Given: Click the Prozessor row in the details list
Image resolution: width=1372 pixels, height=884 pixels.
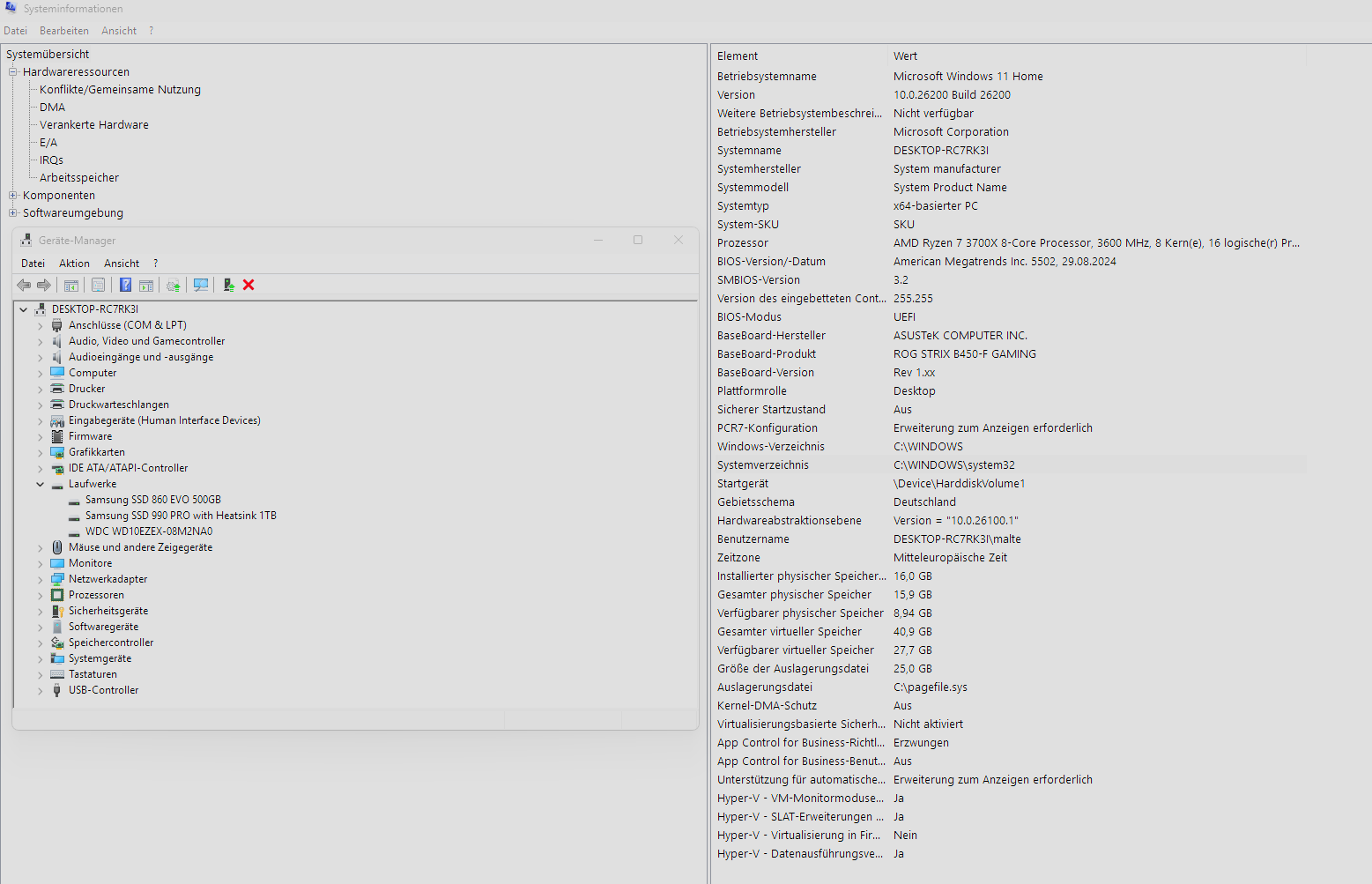Looking at the screenshot, I should pos(1009,243).
